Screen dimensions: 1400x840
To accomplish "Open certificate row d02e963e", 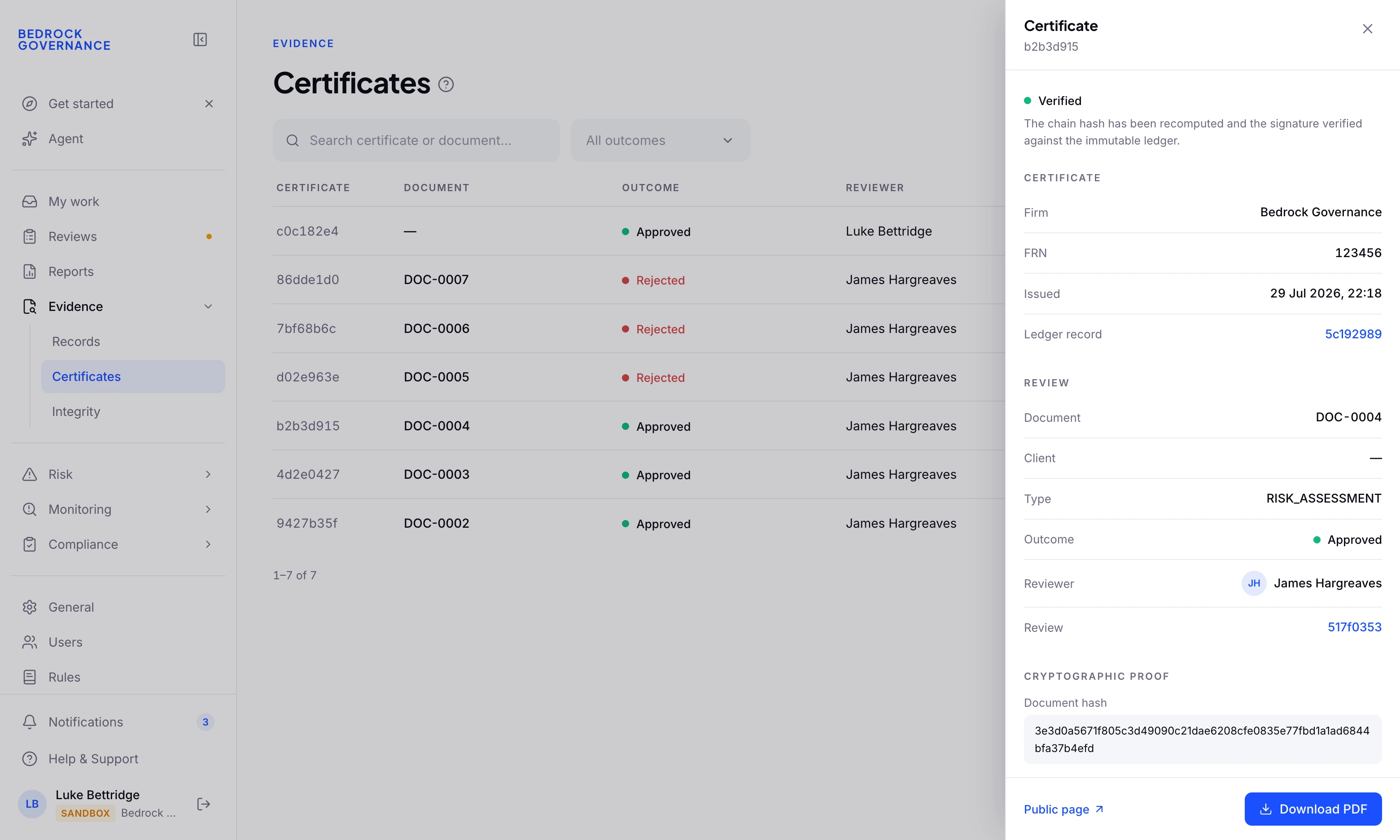I will coord(639,377).
